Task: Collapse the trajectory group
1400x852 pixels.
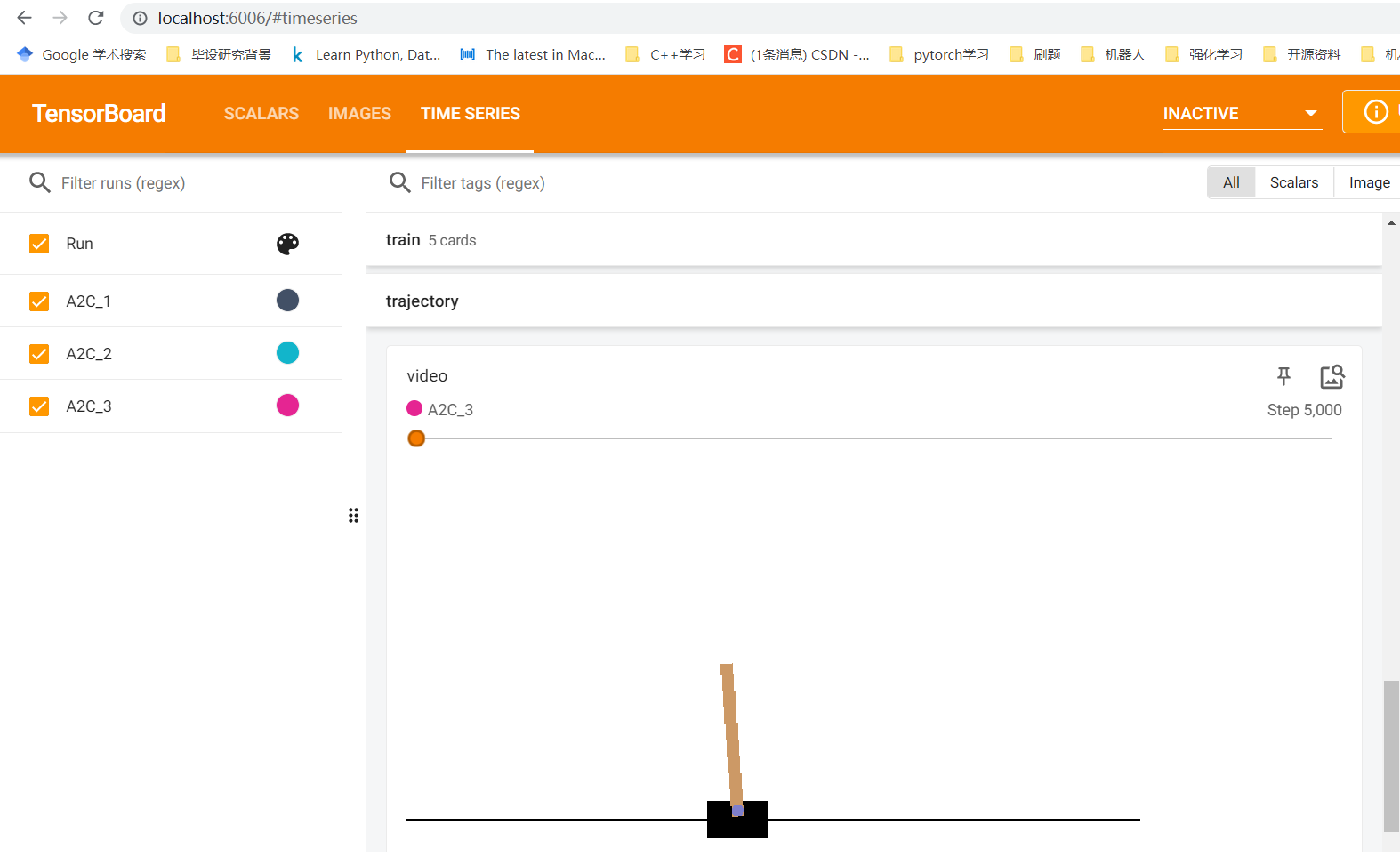Action: (x=873, y=301)
